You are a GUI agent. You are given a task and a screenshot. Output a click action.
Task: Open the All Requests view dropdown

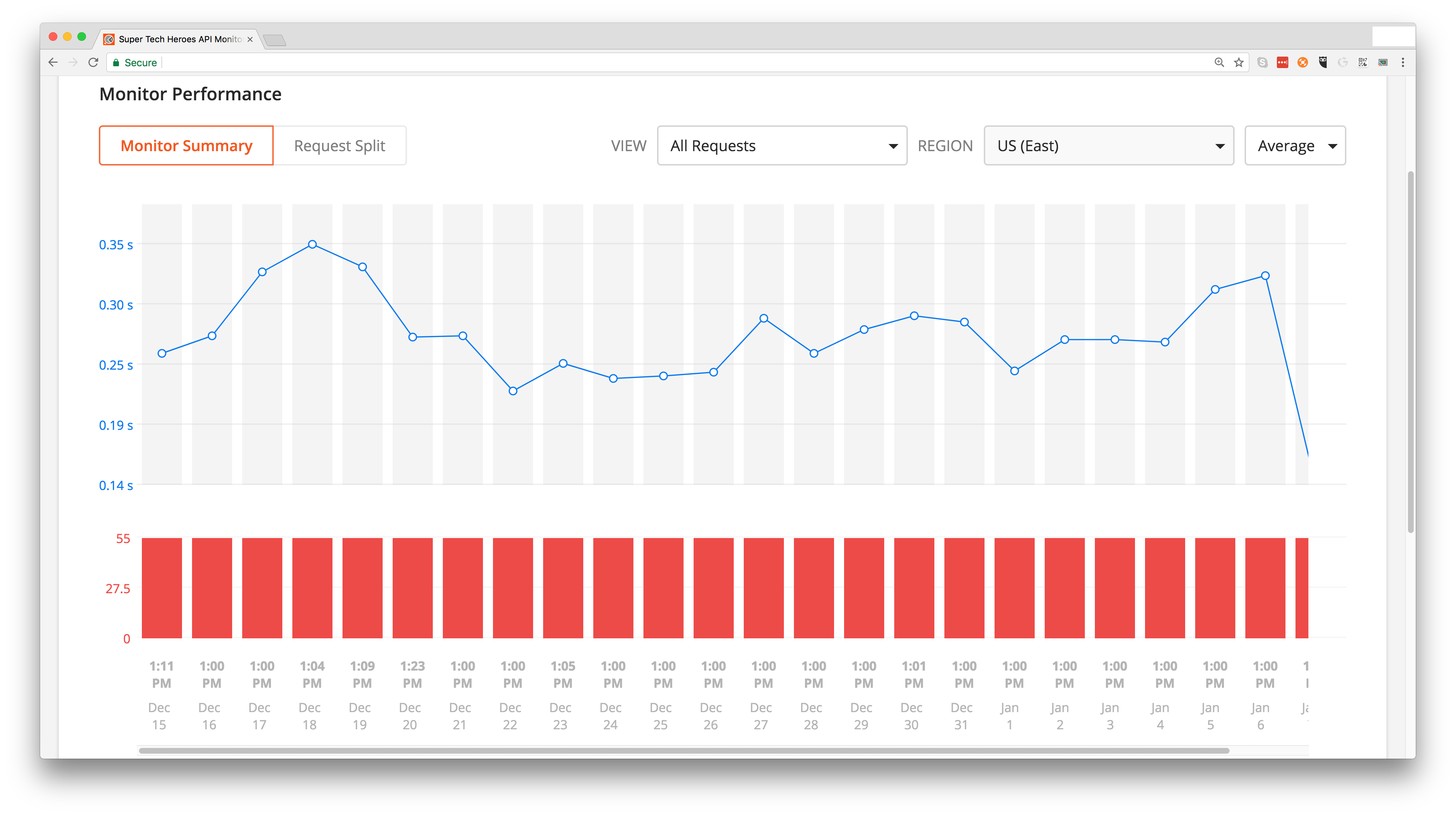782,146
